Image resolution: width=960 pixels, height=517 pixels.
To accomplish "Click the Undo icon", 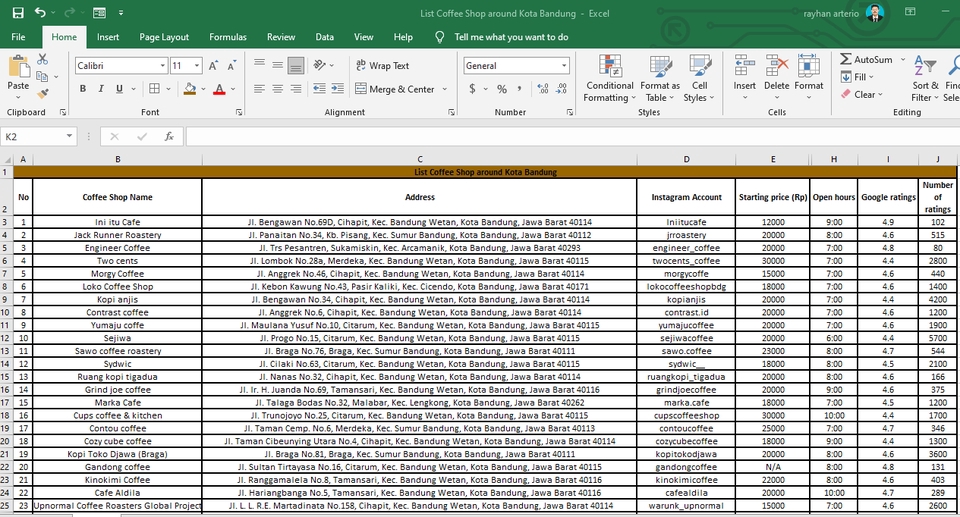I will point(40,12).
